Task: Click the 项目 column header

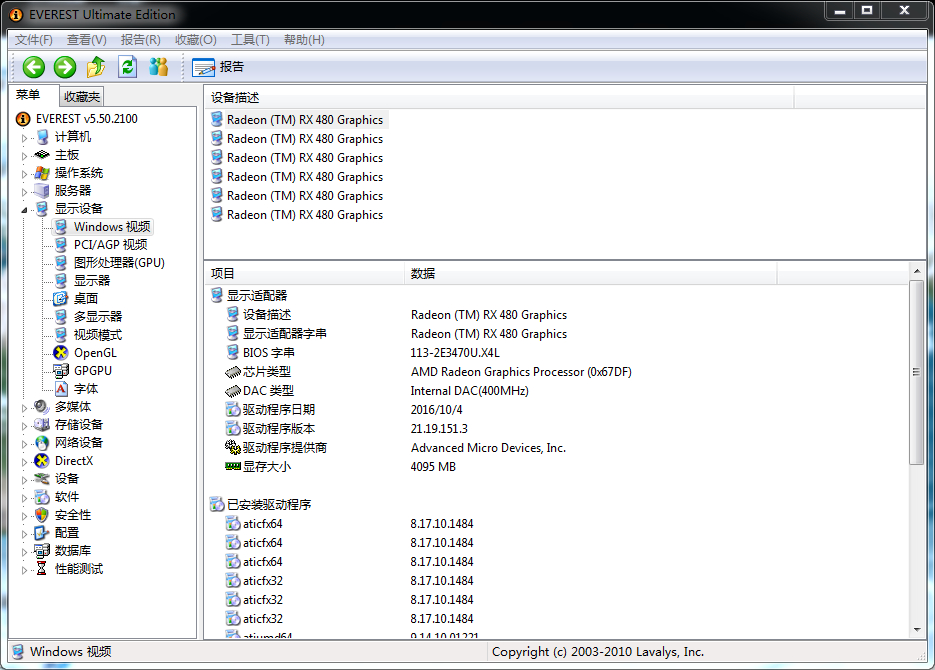Action: tap(305, 274)
